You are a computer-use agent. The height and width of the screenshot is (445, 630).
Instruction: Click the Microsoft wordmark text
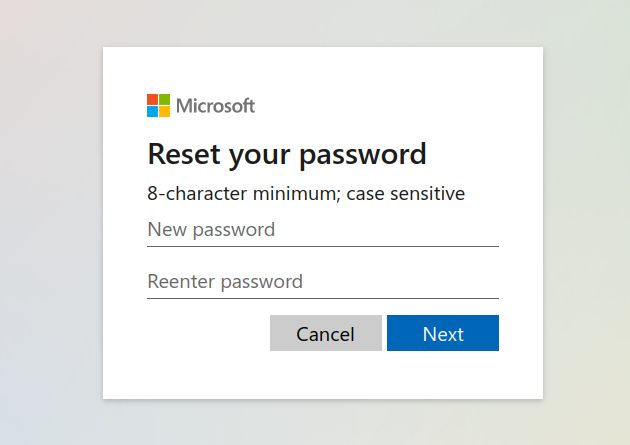click(215, 106)
